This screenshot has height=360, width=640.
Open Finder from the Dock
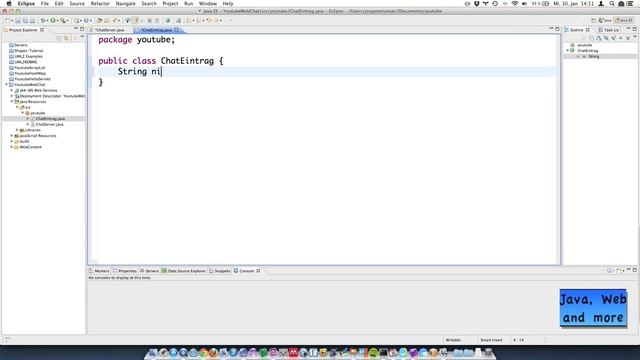[153, 353]
